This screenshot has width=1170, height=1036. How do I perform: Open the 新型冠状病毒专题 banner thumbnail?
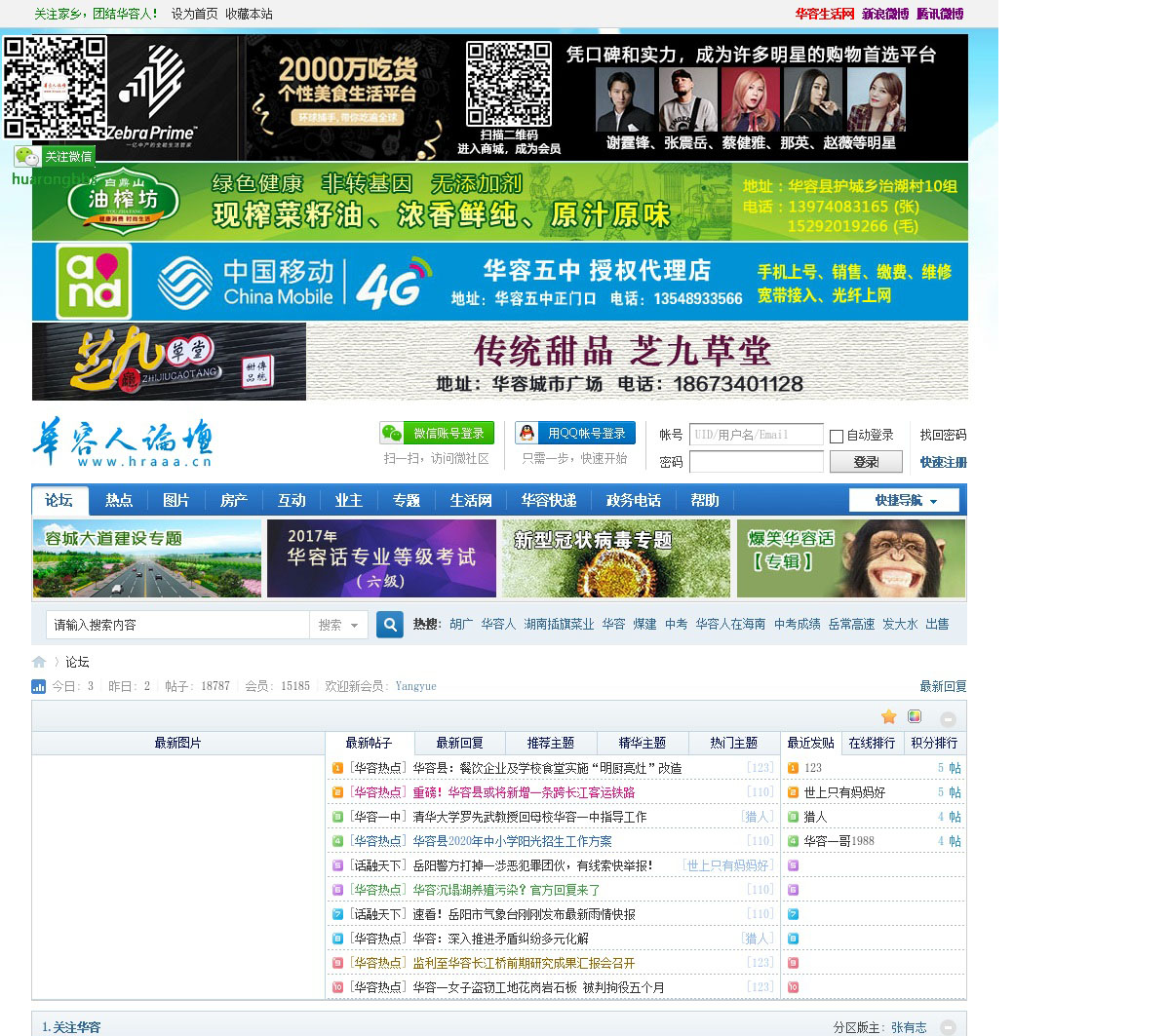click(x=615, y=558)
